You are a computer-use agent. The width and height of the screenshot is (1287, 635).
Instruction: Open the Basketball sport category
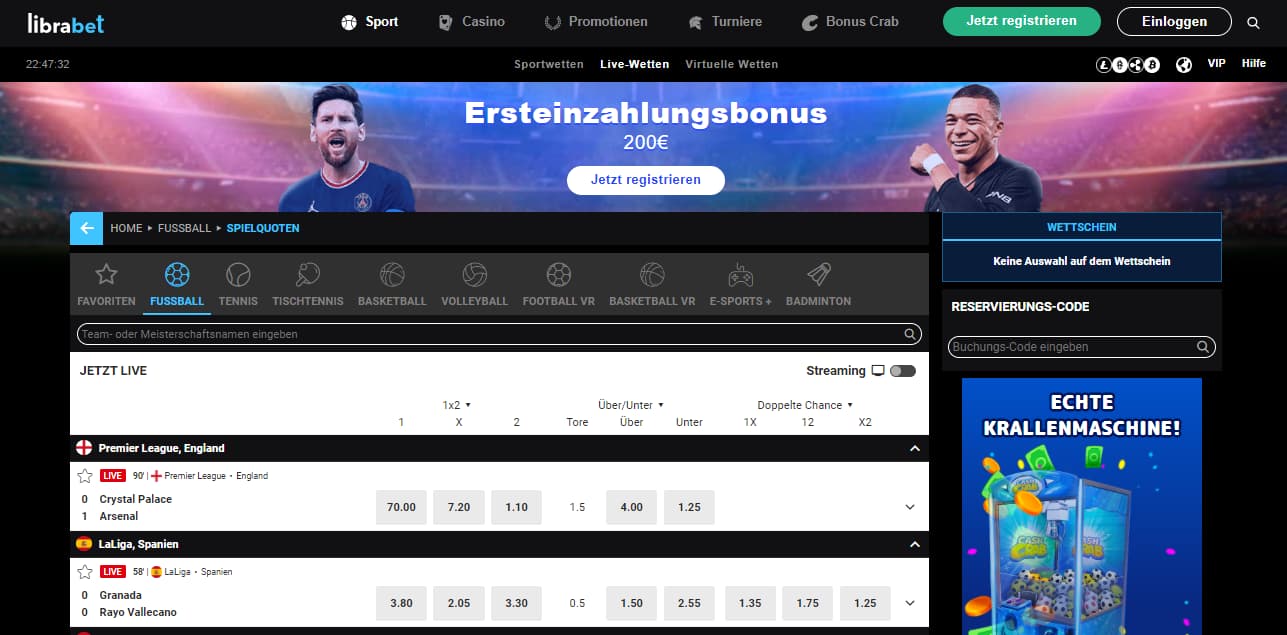(392, 283)
